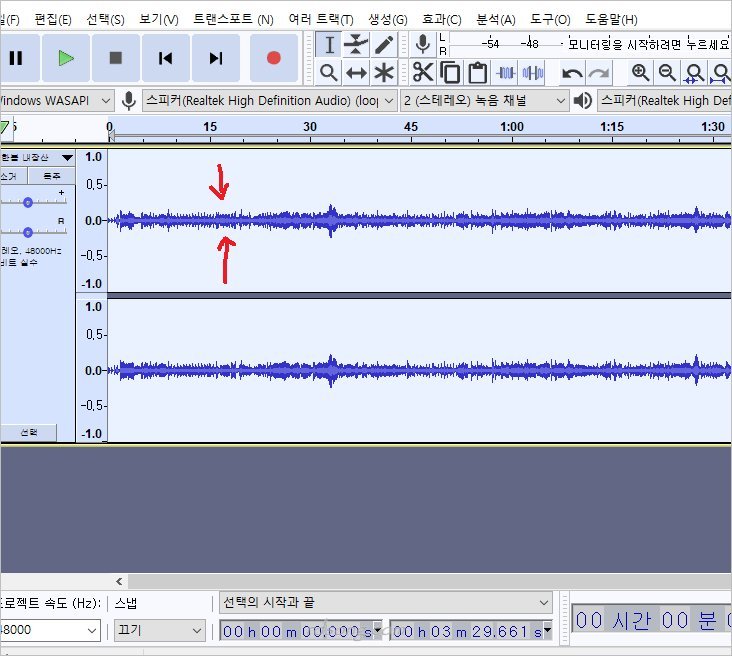Viewport: 732px width, 656px height.
Task: Toggle the I-beam Selection tool
Action: pyautogui.click(x=329, y=45)
